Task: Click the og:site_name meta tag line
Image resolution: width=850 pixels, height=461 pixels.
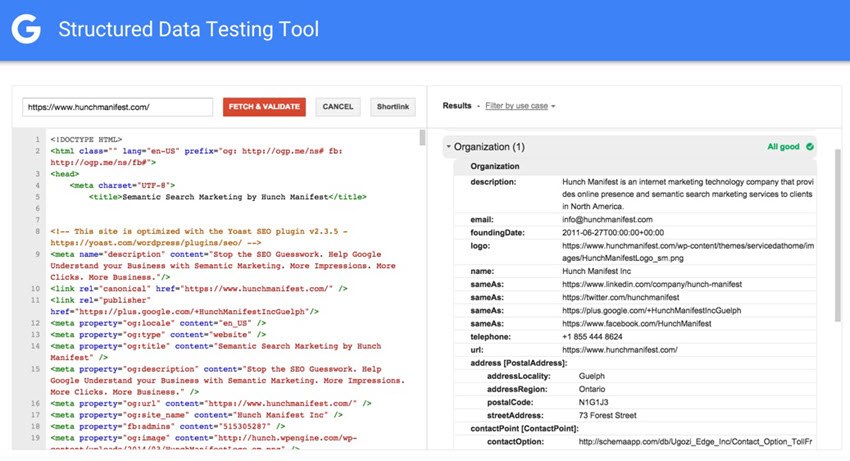Action: point(197,415)
